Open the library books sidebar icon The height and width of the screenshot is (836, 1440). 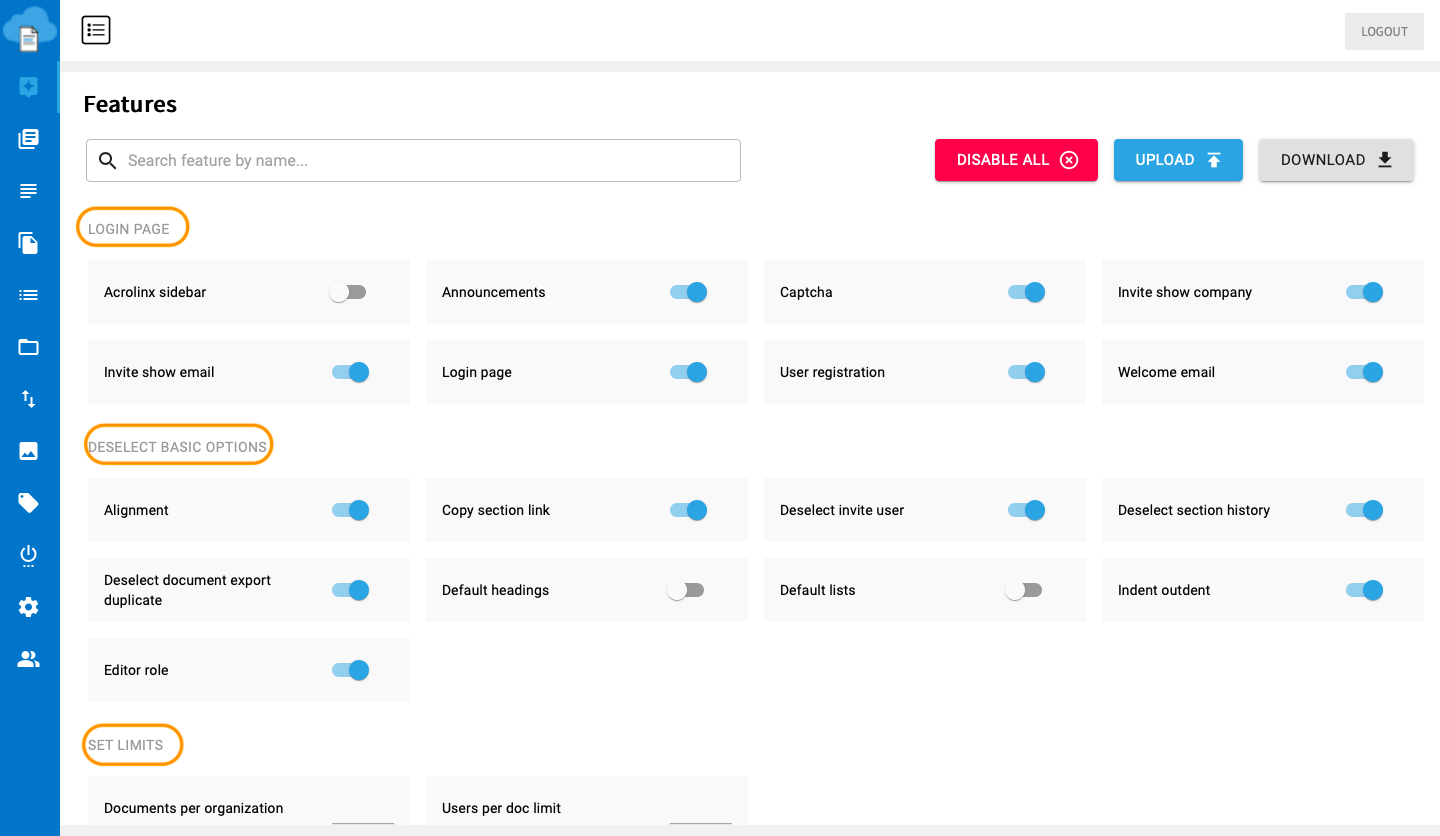pyautogui.click(x=29, y=139)
